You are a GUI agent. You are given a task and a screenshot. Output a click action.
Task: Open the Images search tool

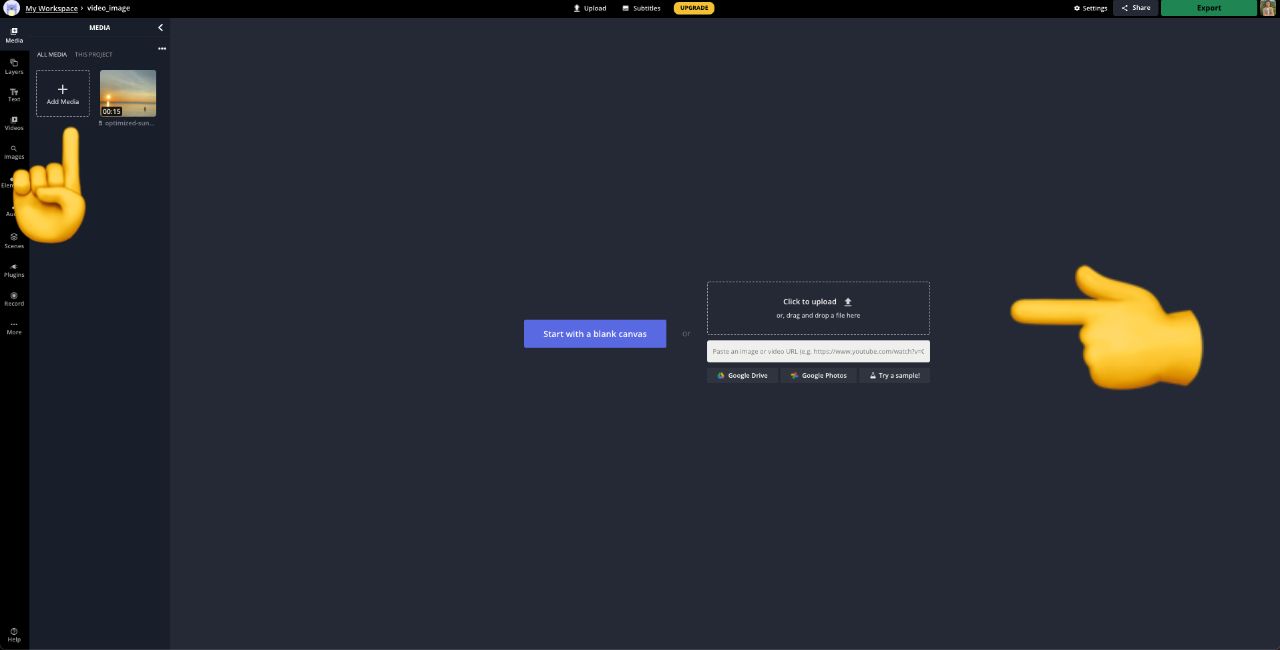point(14,152)
